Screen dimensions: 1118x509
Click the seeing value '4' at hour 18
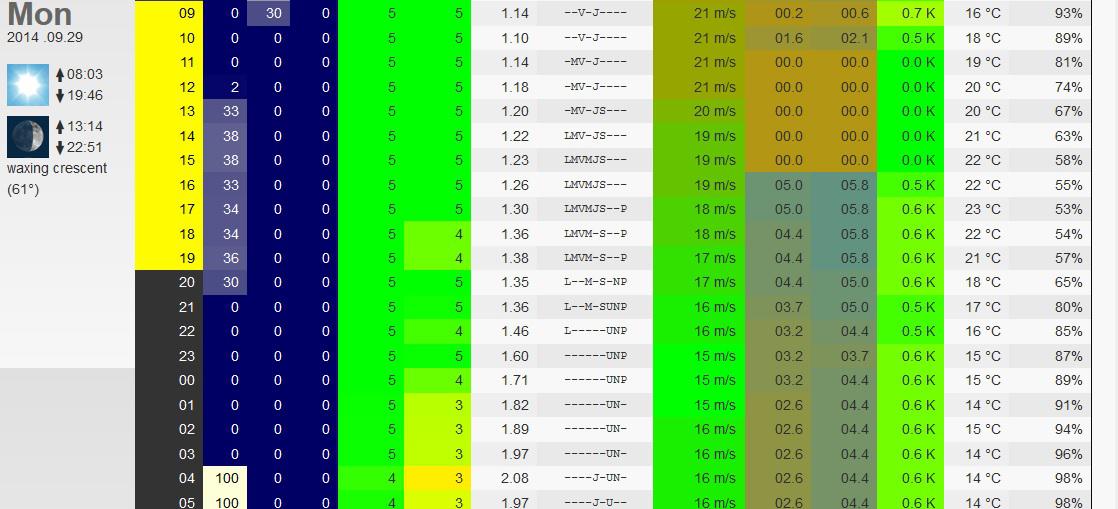pyautogui.click(x=438, y=234)
